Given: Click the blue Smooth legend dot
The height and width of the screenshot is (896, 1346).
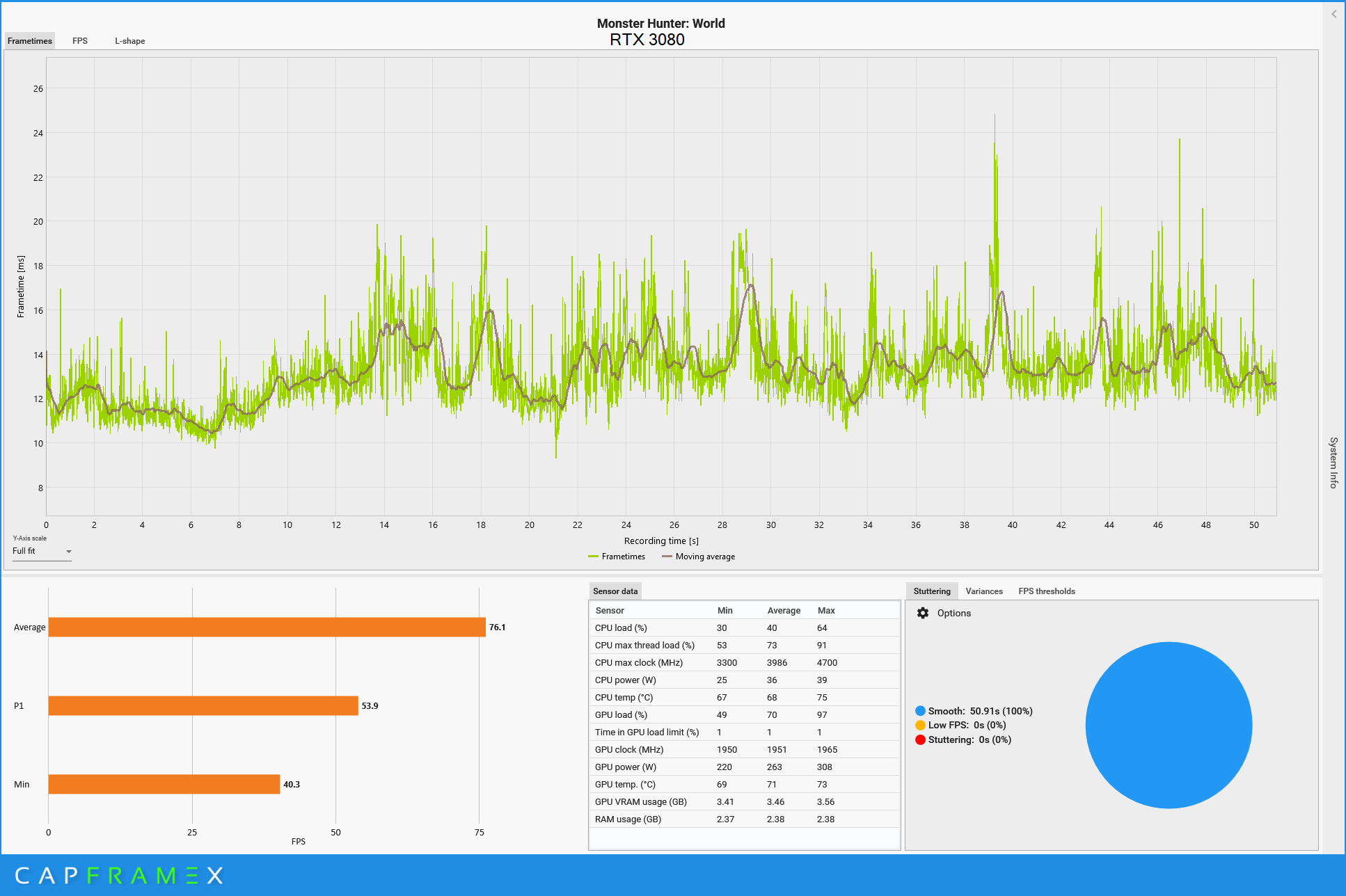Looking at the screenshot, I should click(x=920, y=711).
